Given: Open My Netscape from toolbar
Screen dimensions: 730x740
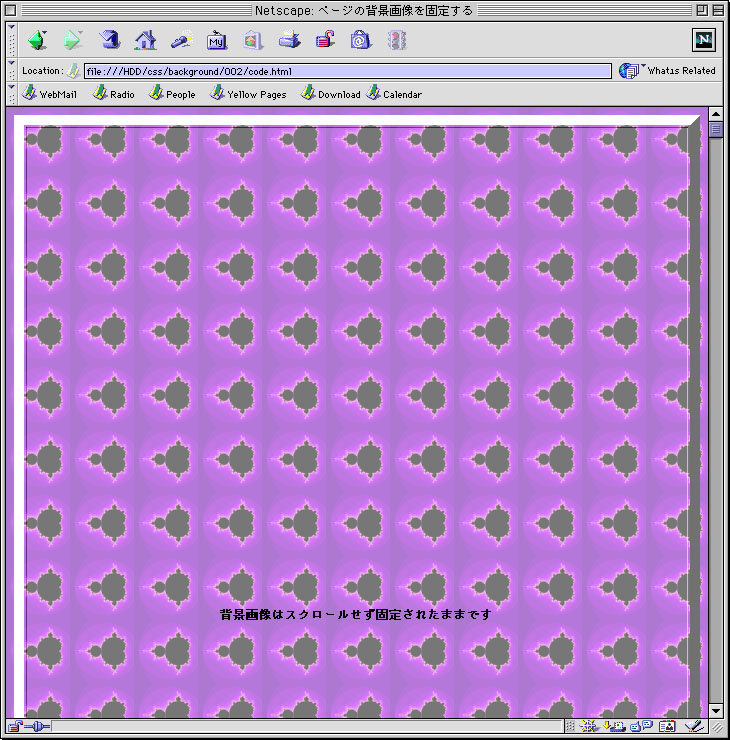Looking at the screenshot, I should click(217, 40).
